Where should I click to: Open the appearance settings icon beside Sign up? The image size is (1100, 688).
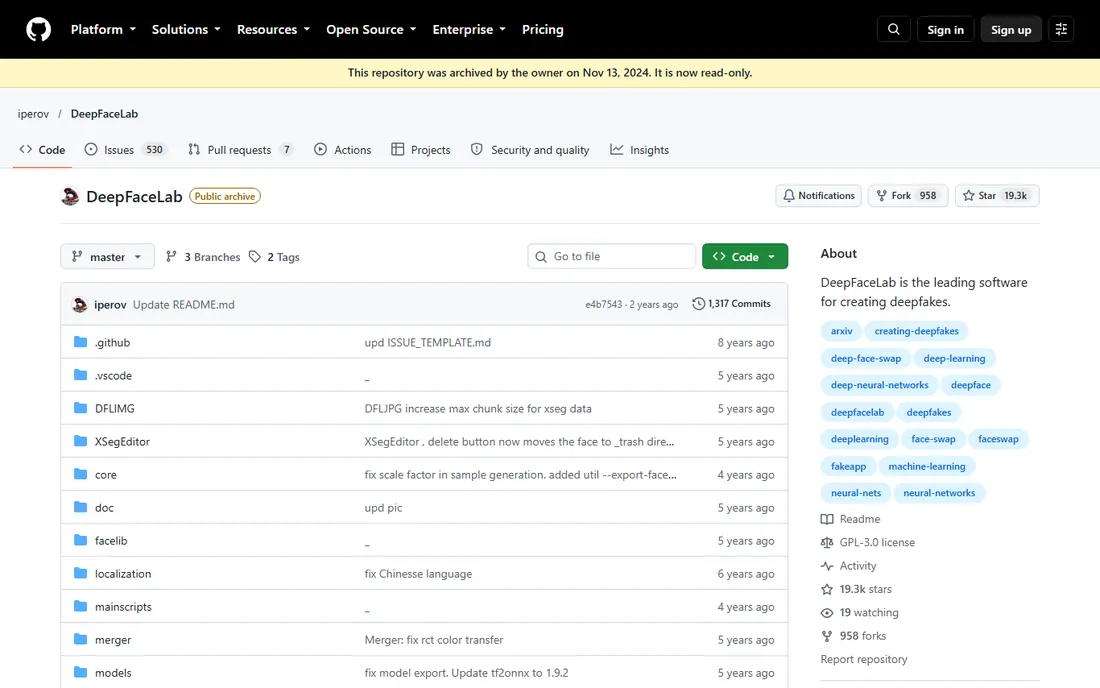click(x=1061, y=29)
